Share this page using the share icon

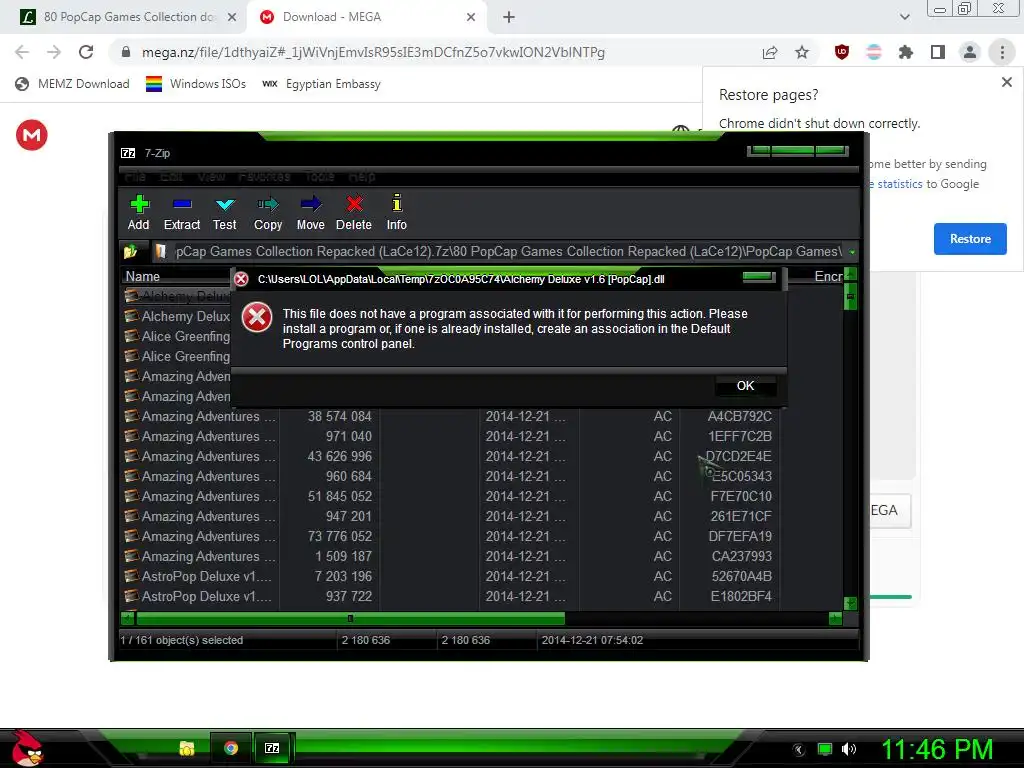point(770,52)
